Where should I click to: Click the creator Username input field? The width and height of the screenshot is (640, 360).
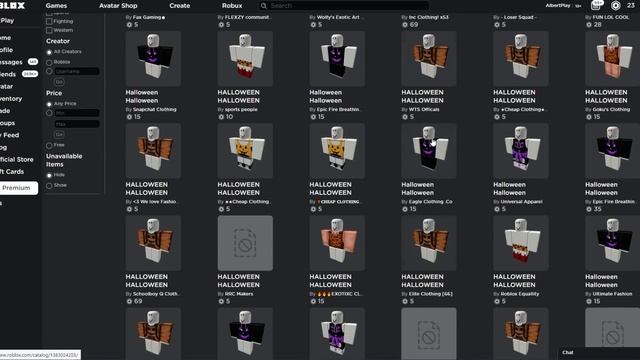[77, 71]
